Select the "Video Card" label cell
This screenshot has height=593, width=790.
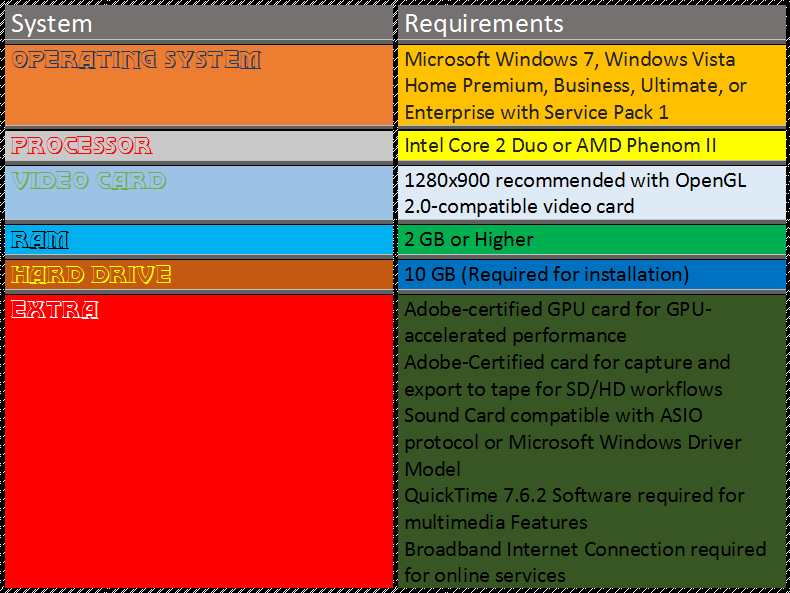tap(199, 193)
